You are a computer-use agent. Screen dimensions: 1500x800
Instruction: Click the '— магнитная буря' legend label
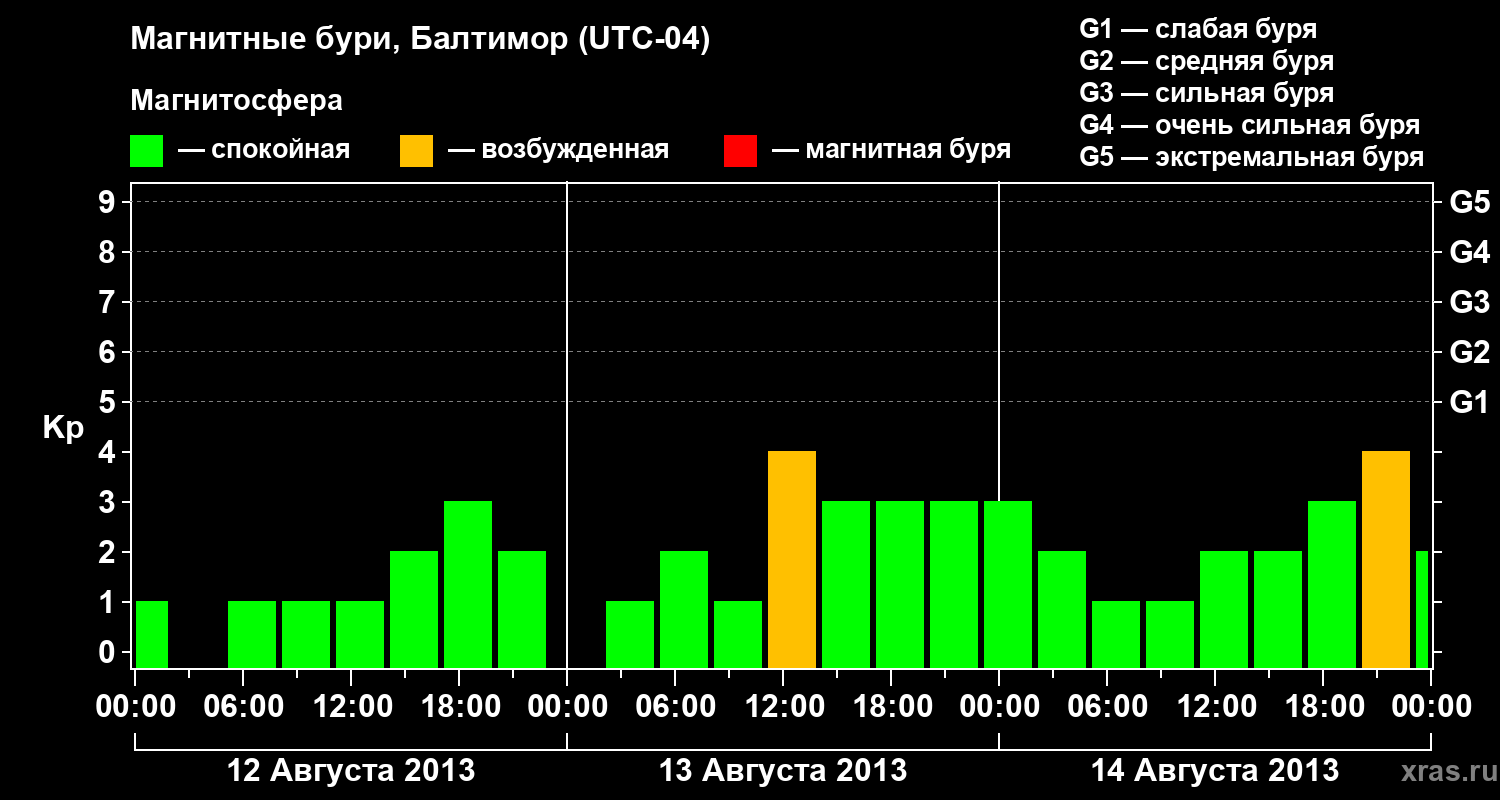coord(892,150)
